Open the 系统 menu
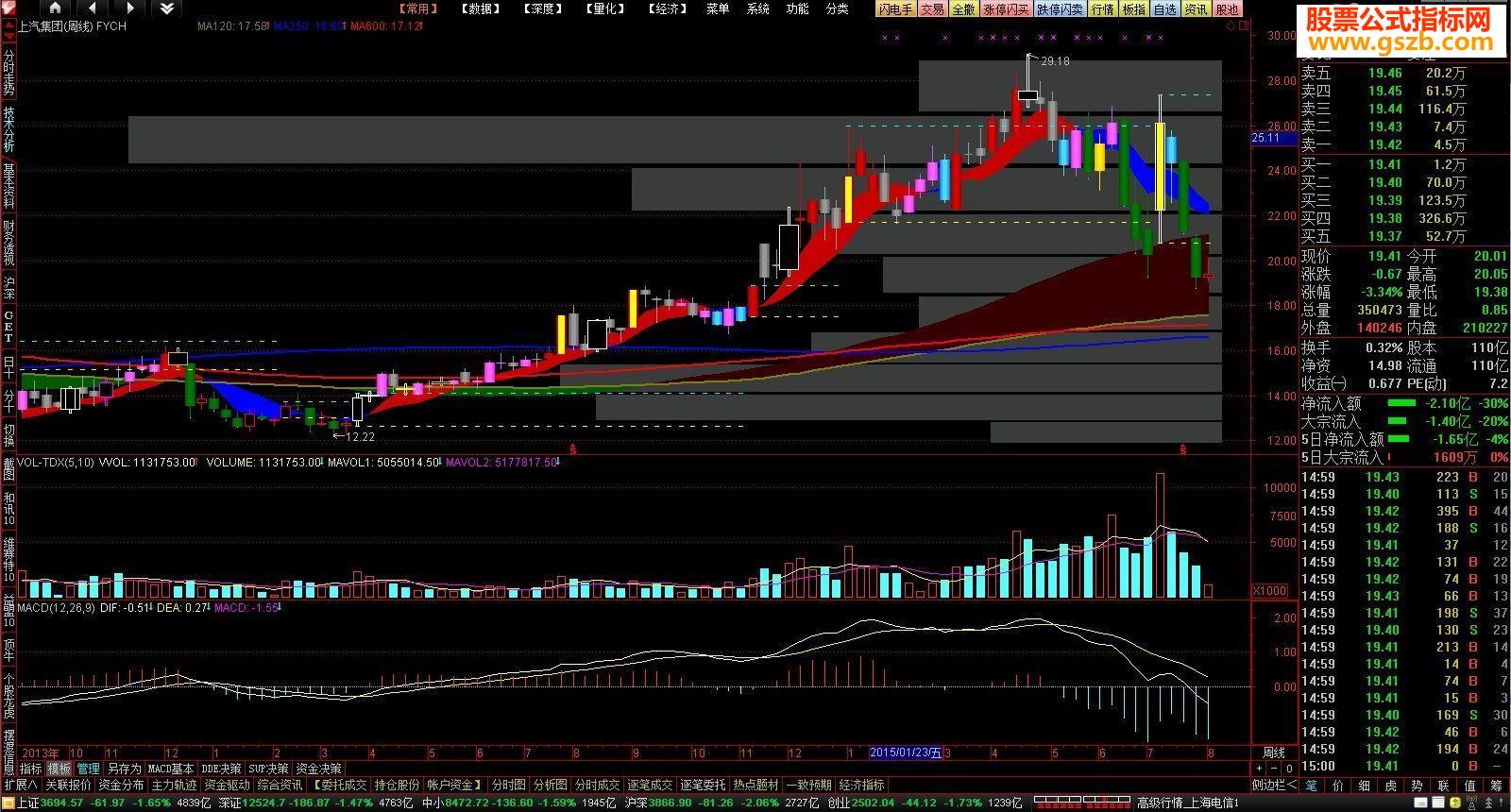This screenshot has width=1511, height=812. point(757,8)
